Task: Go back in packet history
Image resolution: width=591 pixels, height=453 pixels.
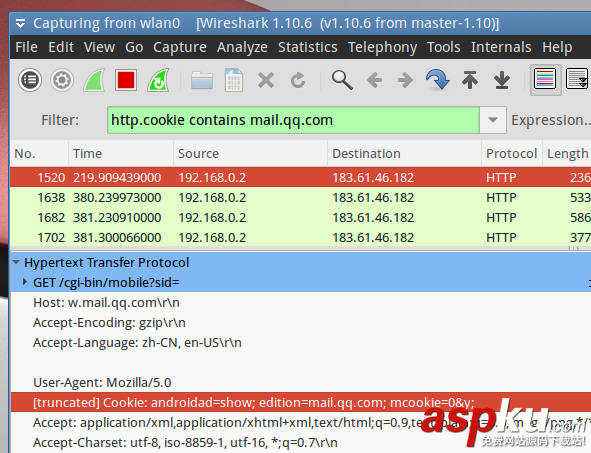Action: pos(374,80)
